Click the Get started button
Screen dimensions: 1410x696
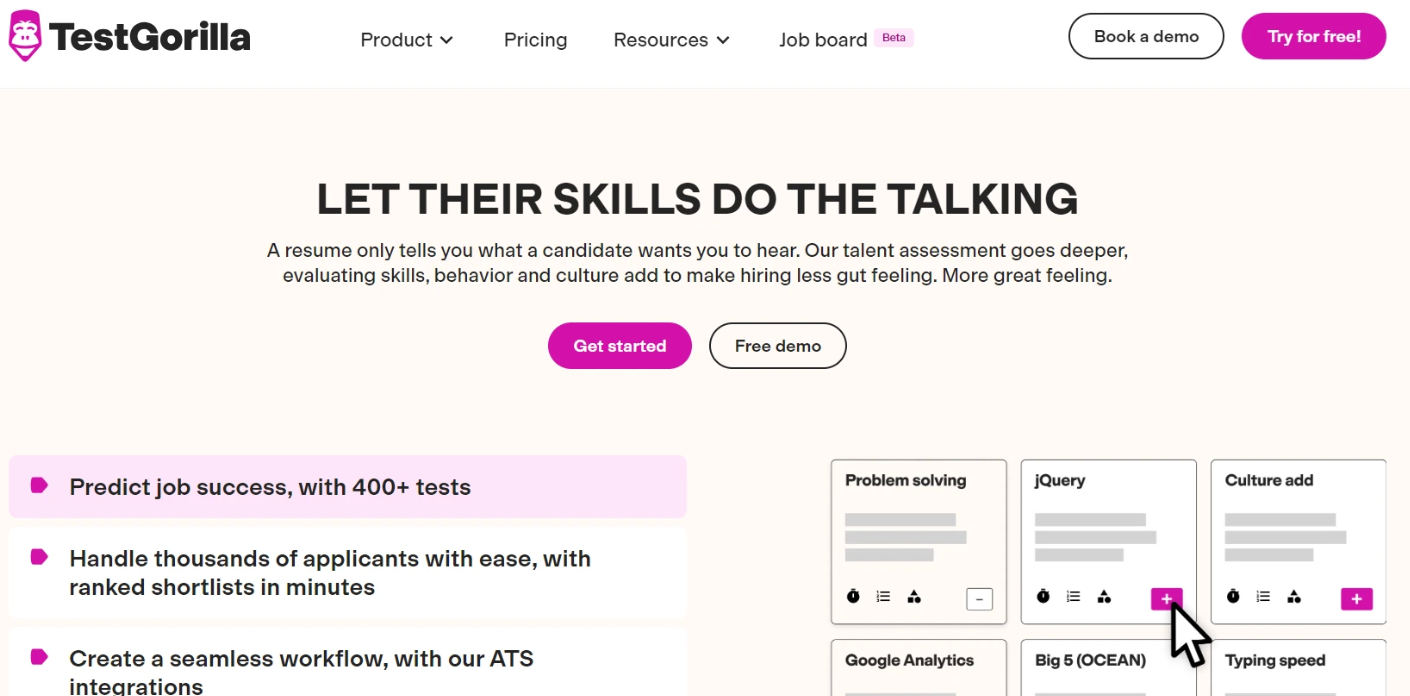[x=619, y=345]
